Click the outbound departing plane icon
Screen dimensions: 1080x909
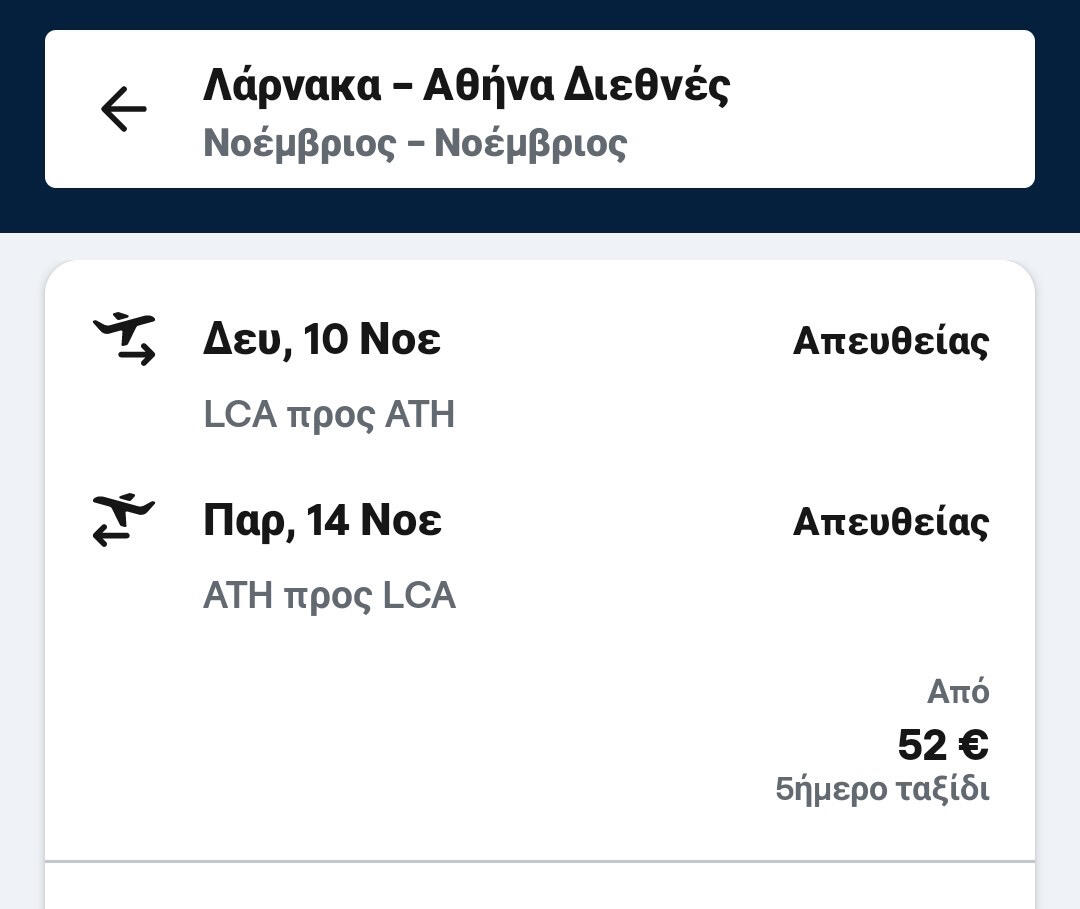[125, 339]
